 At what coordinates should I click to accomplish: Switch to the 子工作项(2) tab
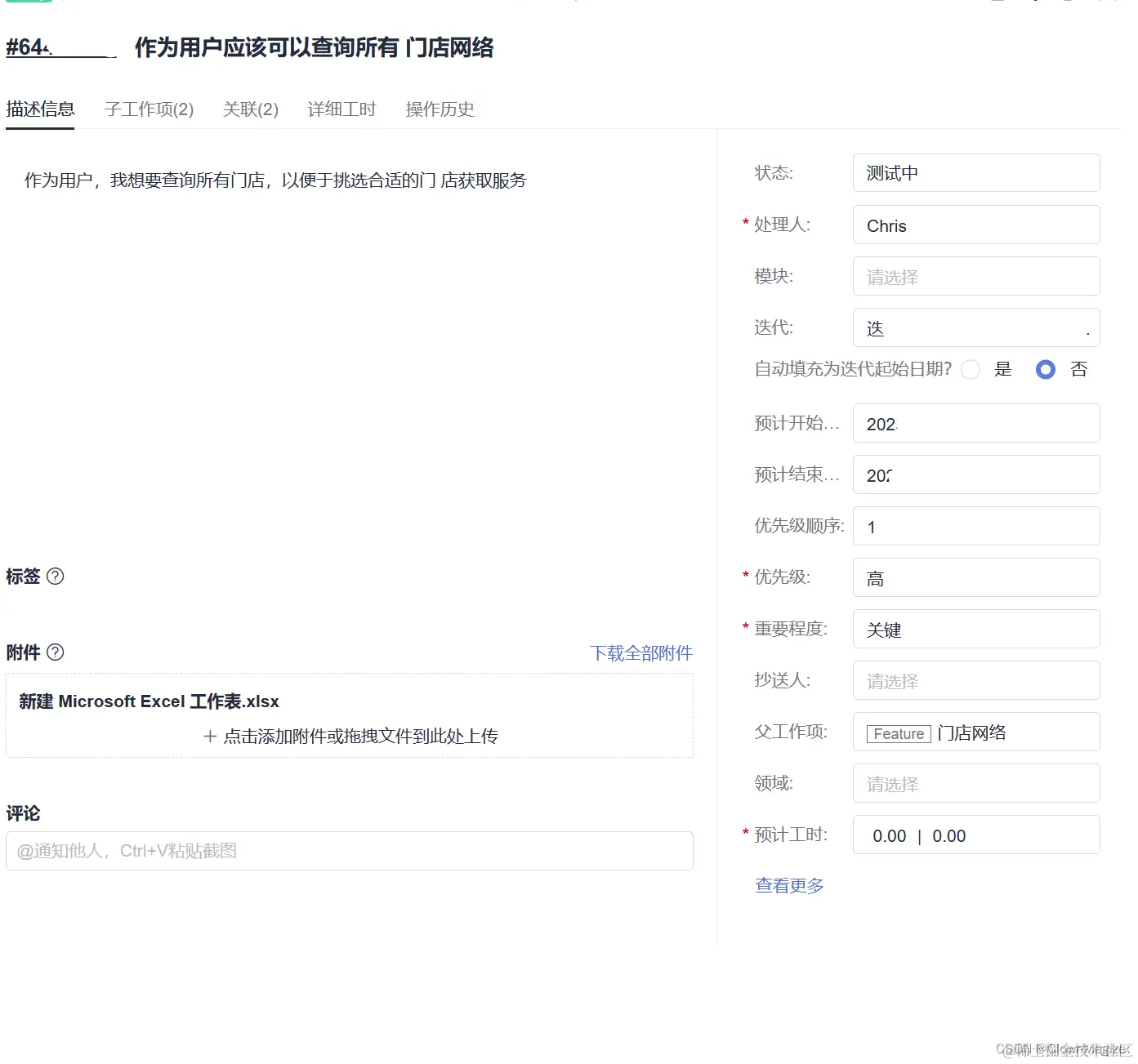point(149,109)
